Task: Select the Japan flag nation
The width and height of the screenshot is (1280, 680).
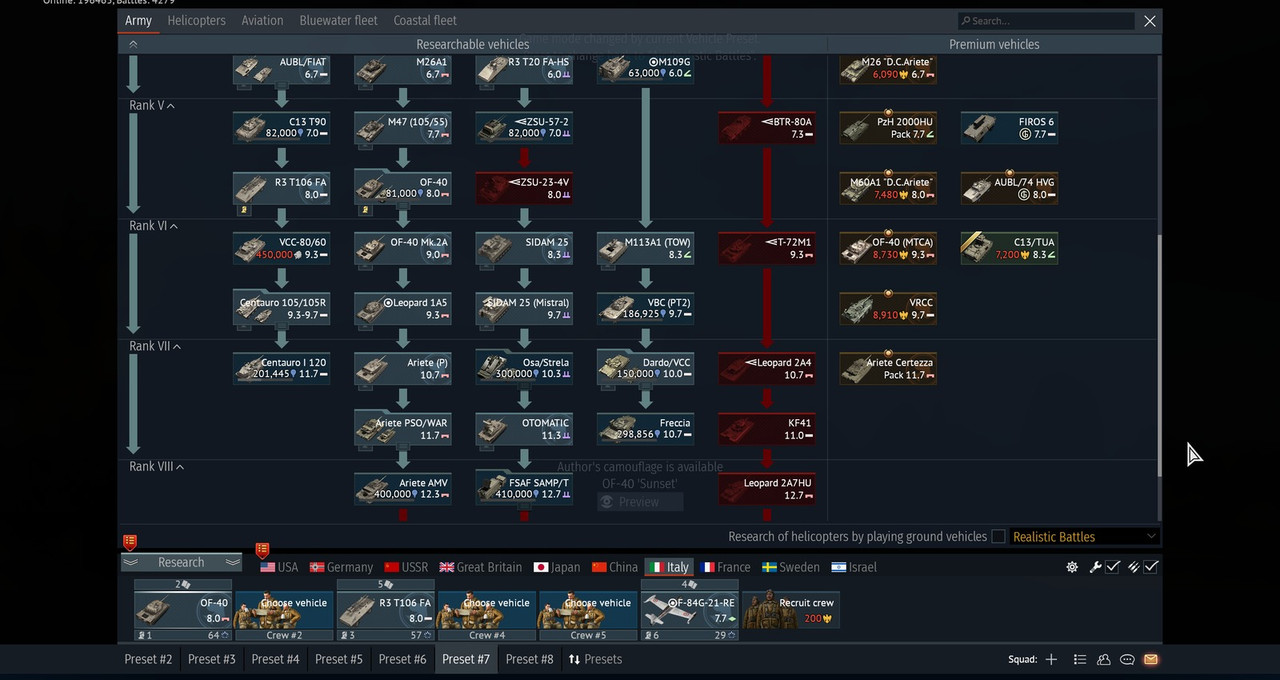Action: pyautogui.click(x=556, y=567)
